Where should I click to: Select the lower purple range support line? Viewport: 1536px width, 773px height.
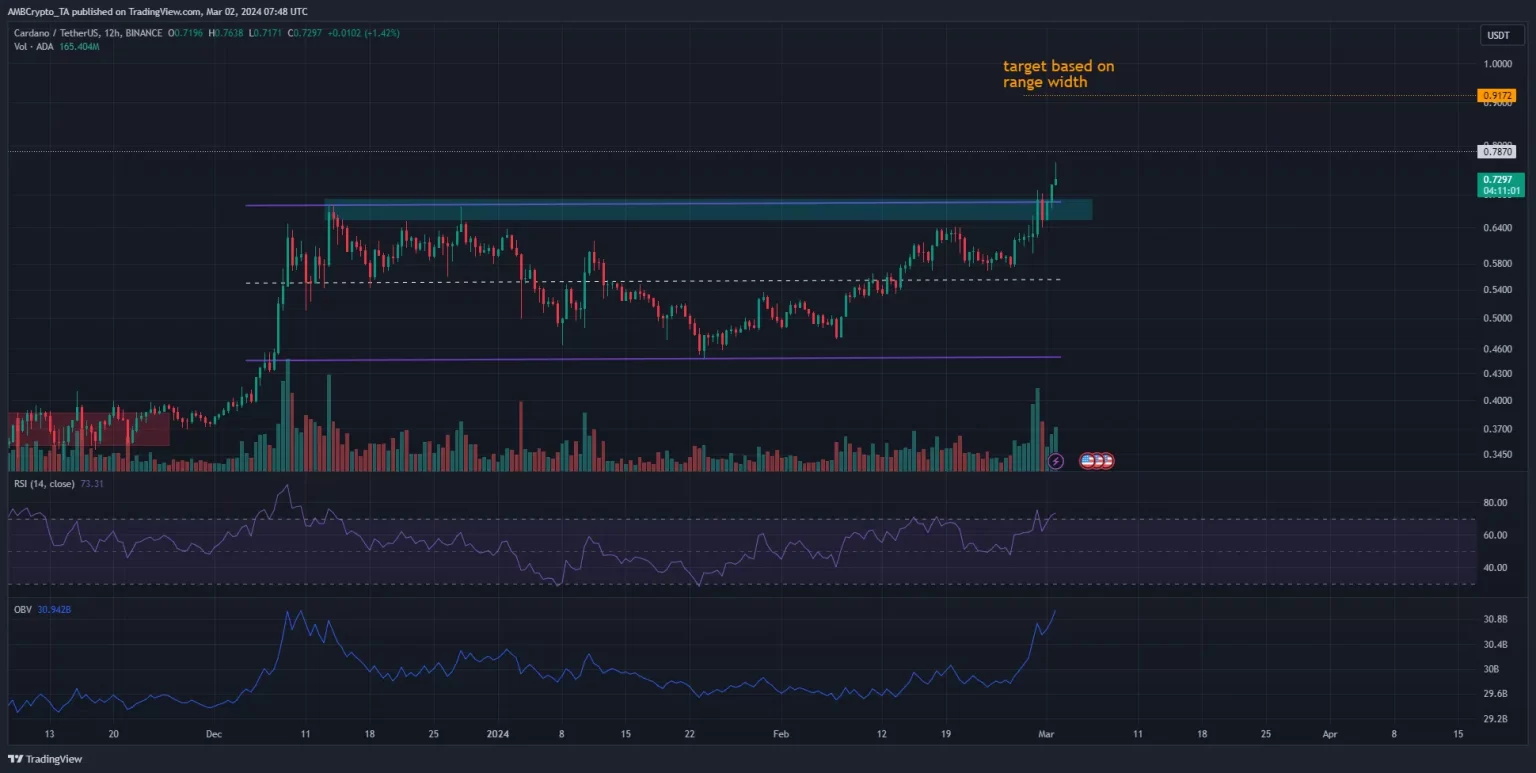650,357
